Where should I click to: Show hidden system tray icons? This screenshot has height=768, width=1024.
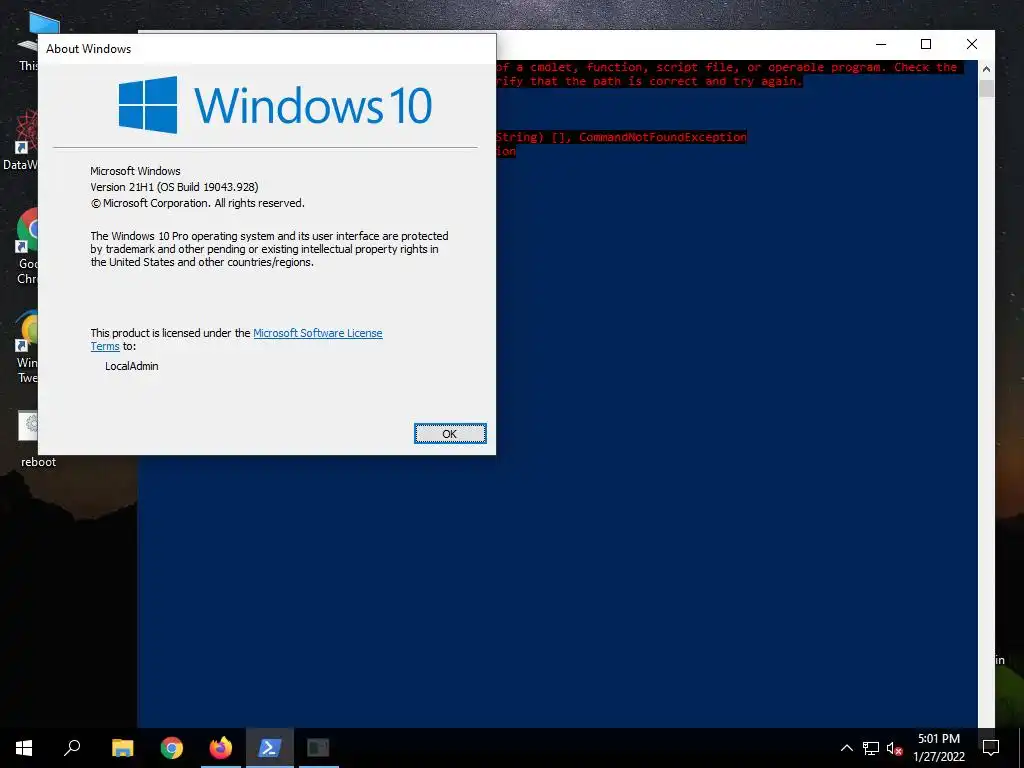(x=846, y=748)
